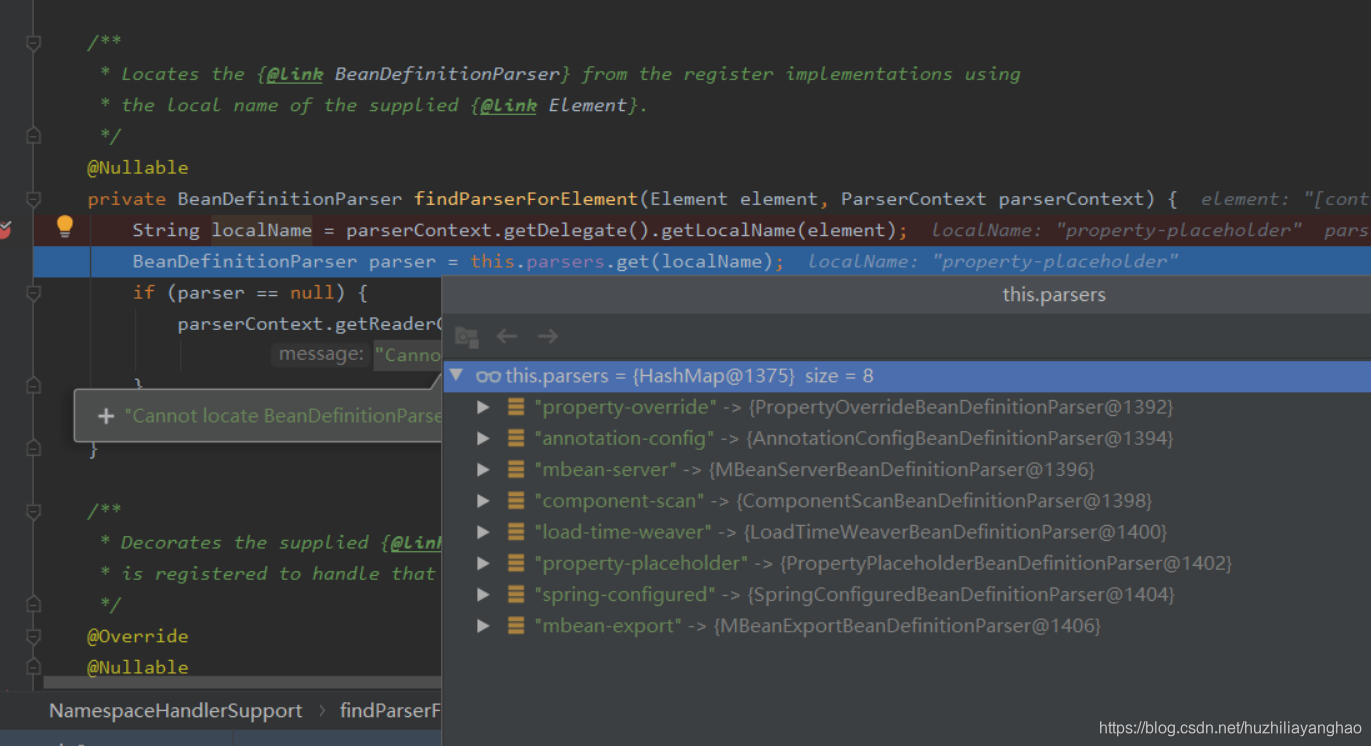Click the watch glasses icon beside this.parsers
1372x747 pixels.
coord(488,376)
